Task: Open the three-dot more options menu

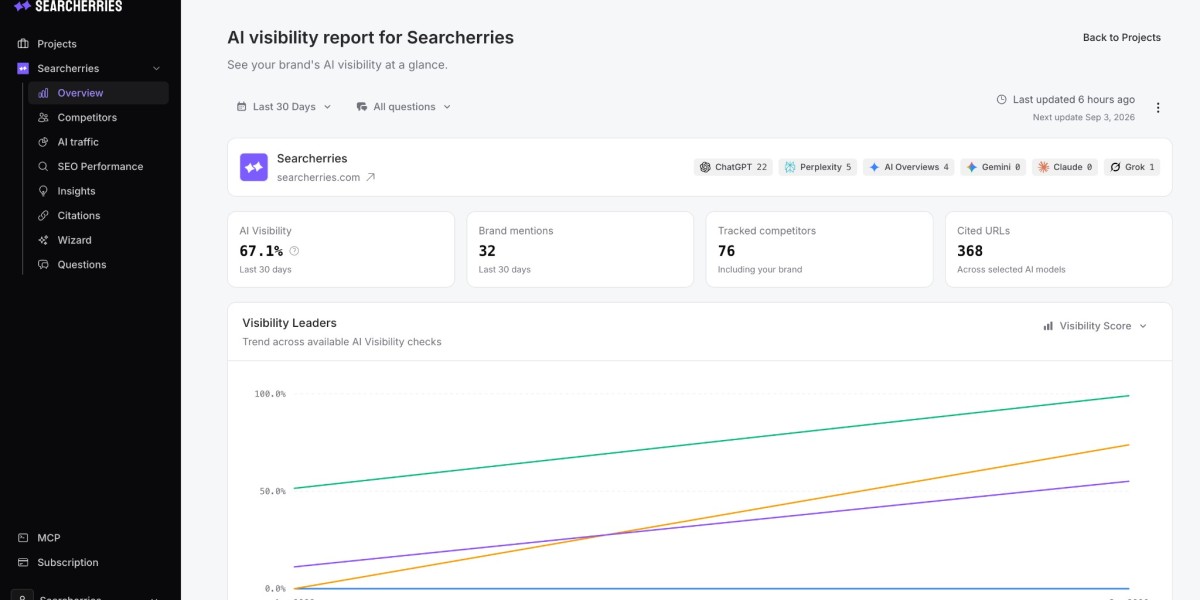Action: tap(1158, 108)
